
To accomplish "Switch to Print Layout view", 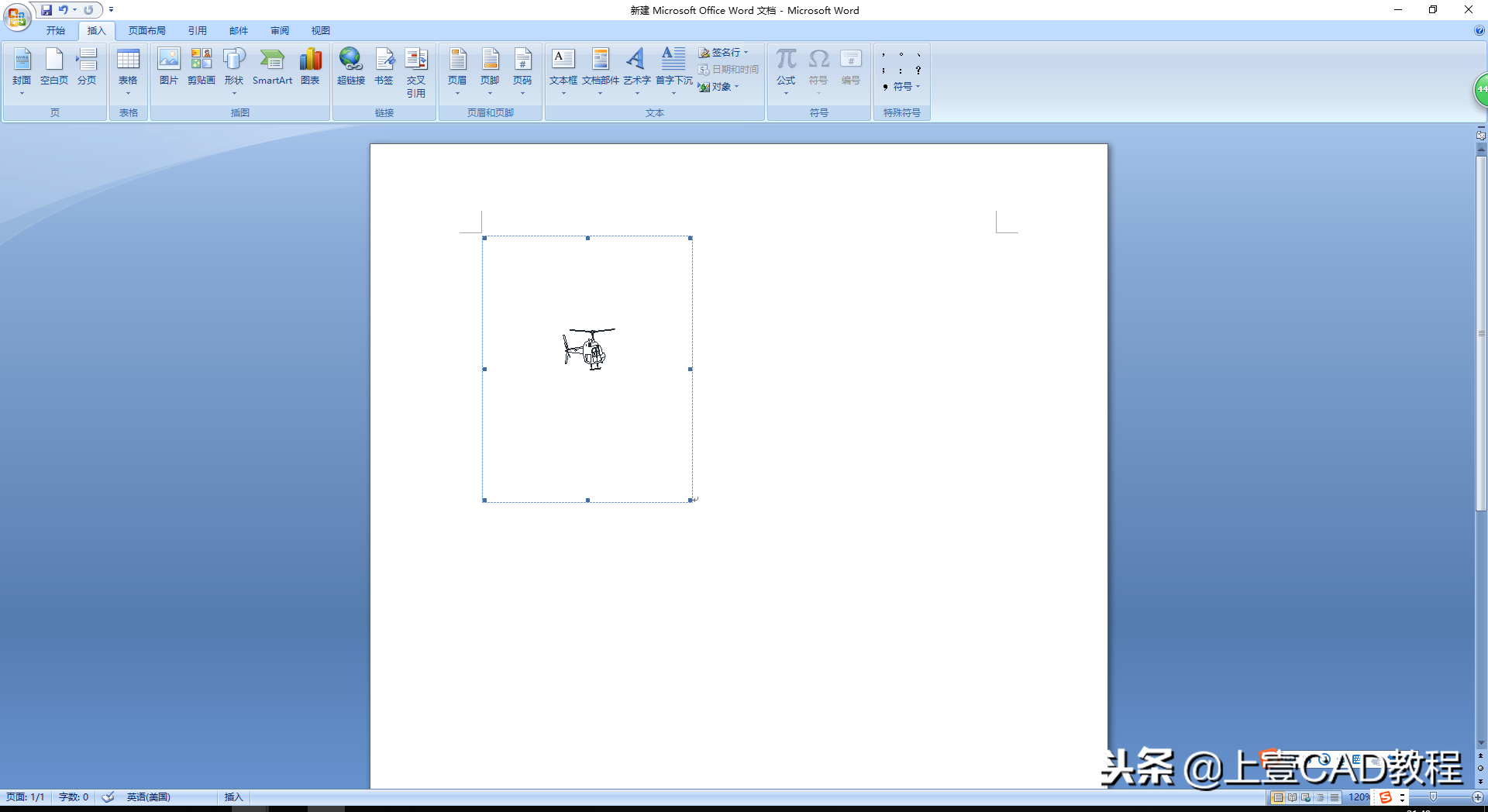I will [x=1278, y=797].
